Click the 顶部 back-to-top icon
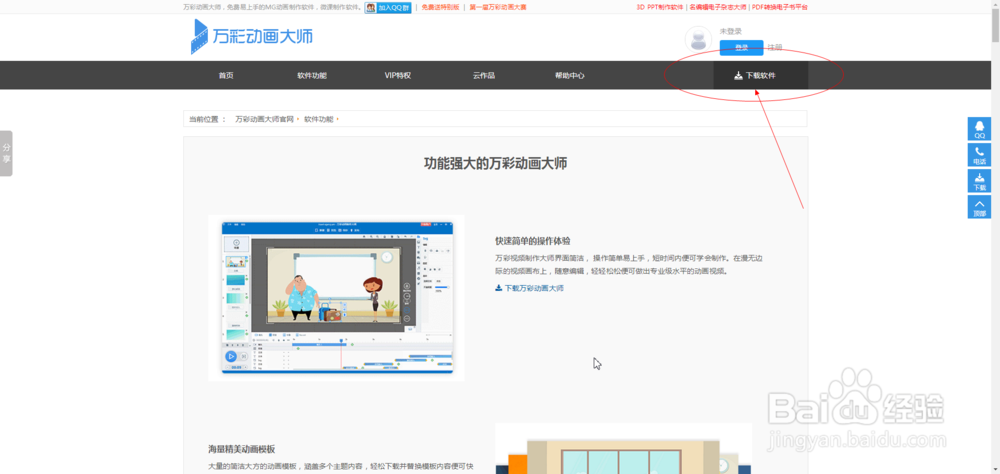The height and width of the screenshot is (474, 1000). 979,207
